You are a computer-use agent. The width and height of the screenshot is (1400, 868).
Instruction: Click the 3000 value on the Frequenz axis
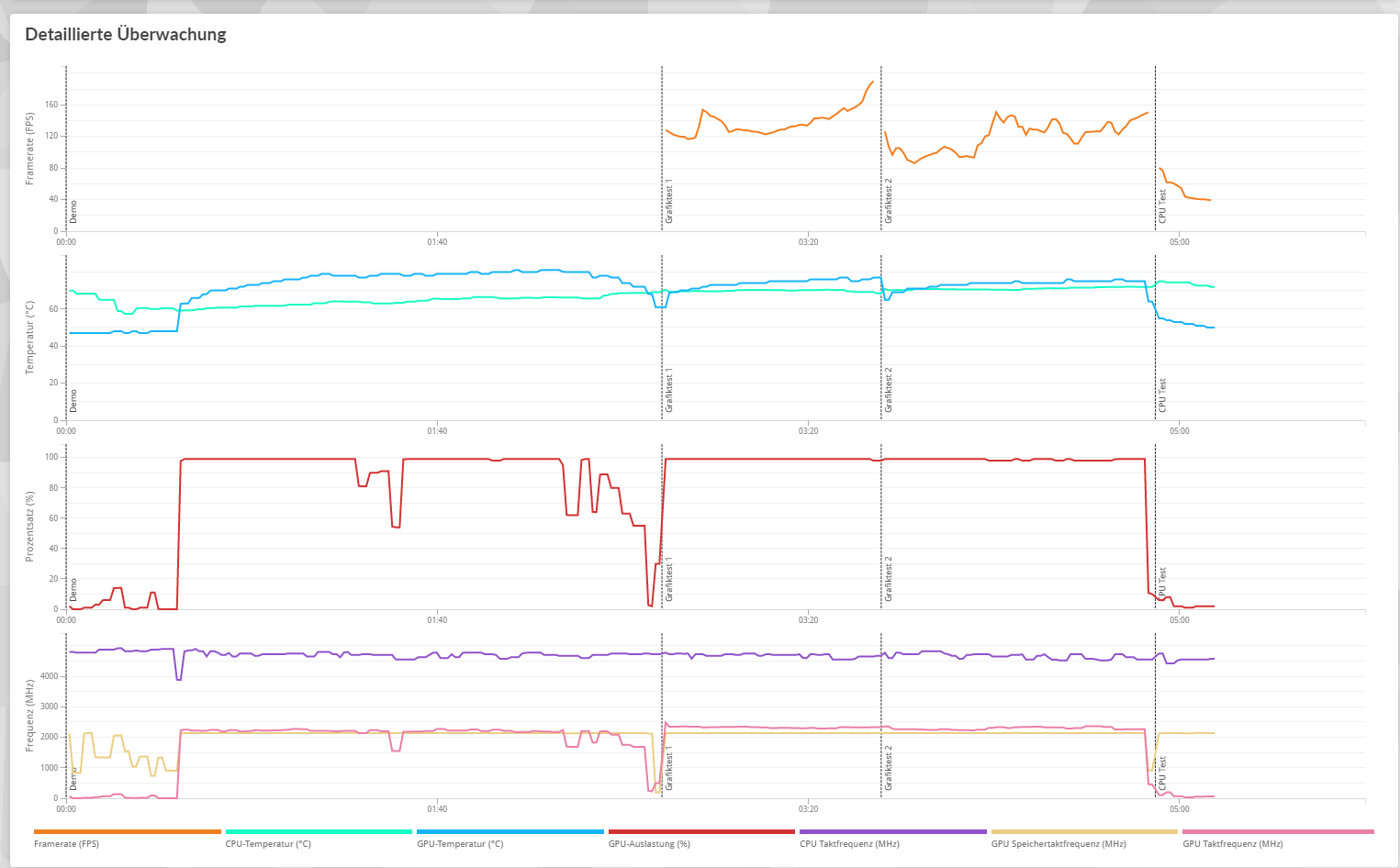pos(50,707)
